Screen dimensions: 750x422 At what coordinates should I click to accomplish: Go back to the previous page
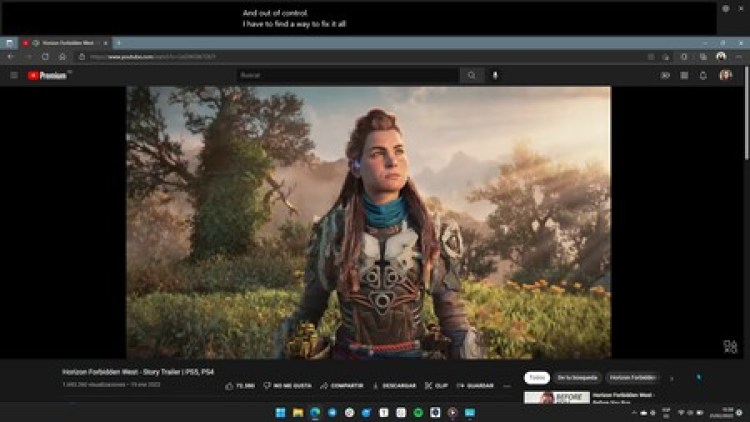pos(11,56)
